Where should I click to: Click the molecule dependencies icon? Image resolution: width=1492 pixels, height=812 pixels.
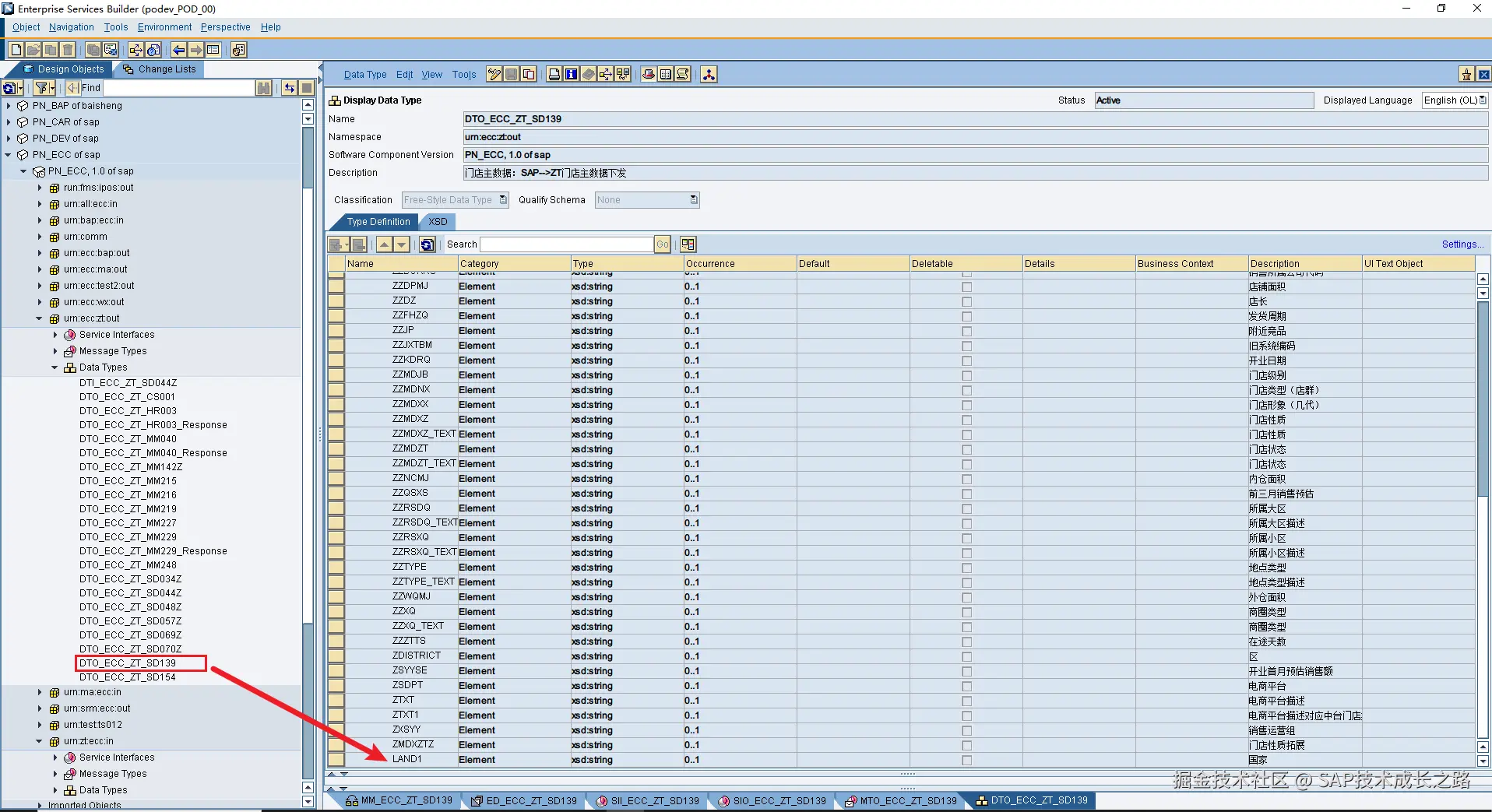pyautogui.click(x=709, y=75)
